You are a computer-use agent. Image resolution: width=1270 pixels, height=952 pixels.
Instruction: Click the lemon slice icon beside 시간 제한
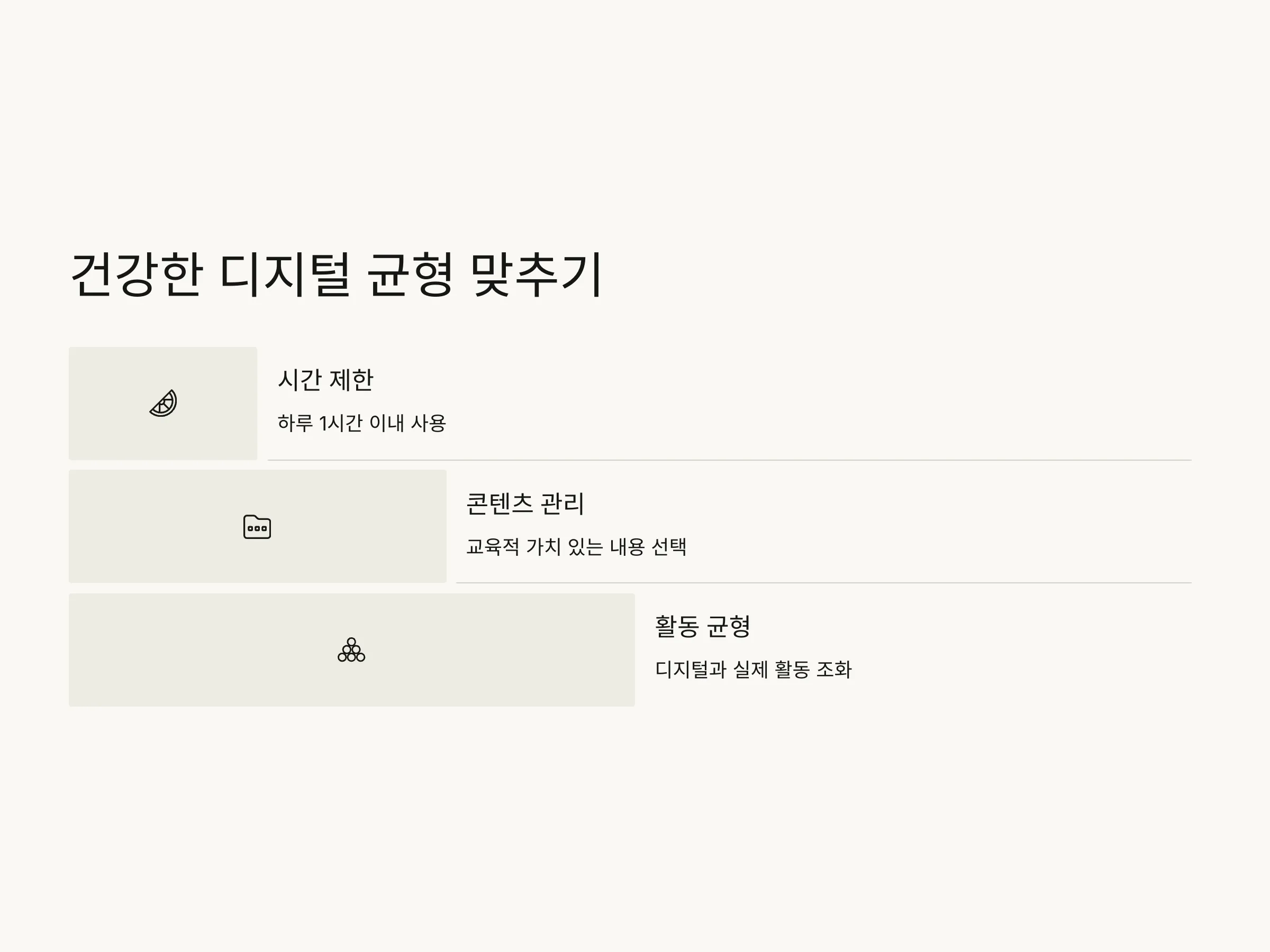[x=163, y=404]
